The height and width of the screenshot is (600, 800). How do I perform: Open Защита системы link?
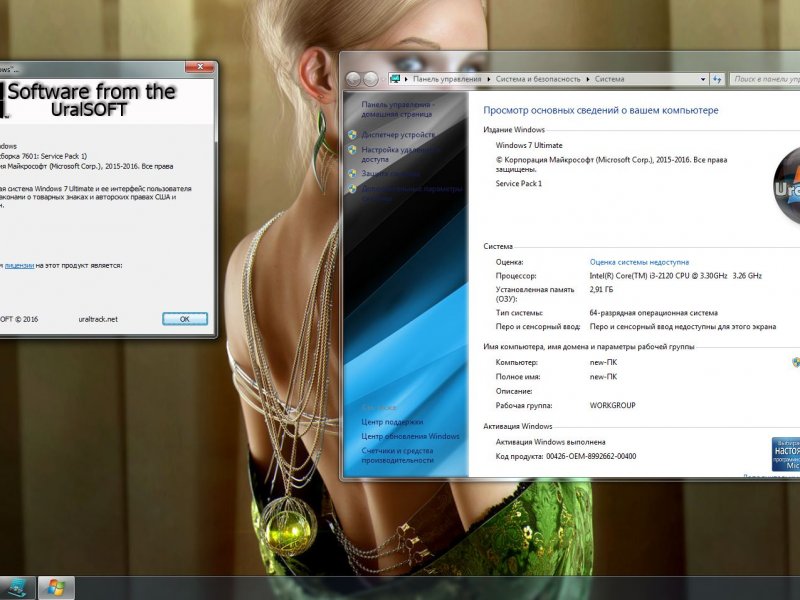pyautogui.click(x=390, y=173)
